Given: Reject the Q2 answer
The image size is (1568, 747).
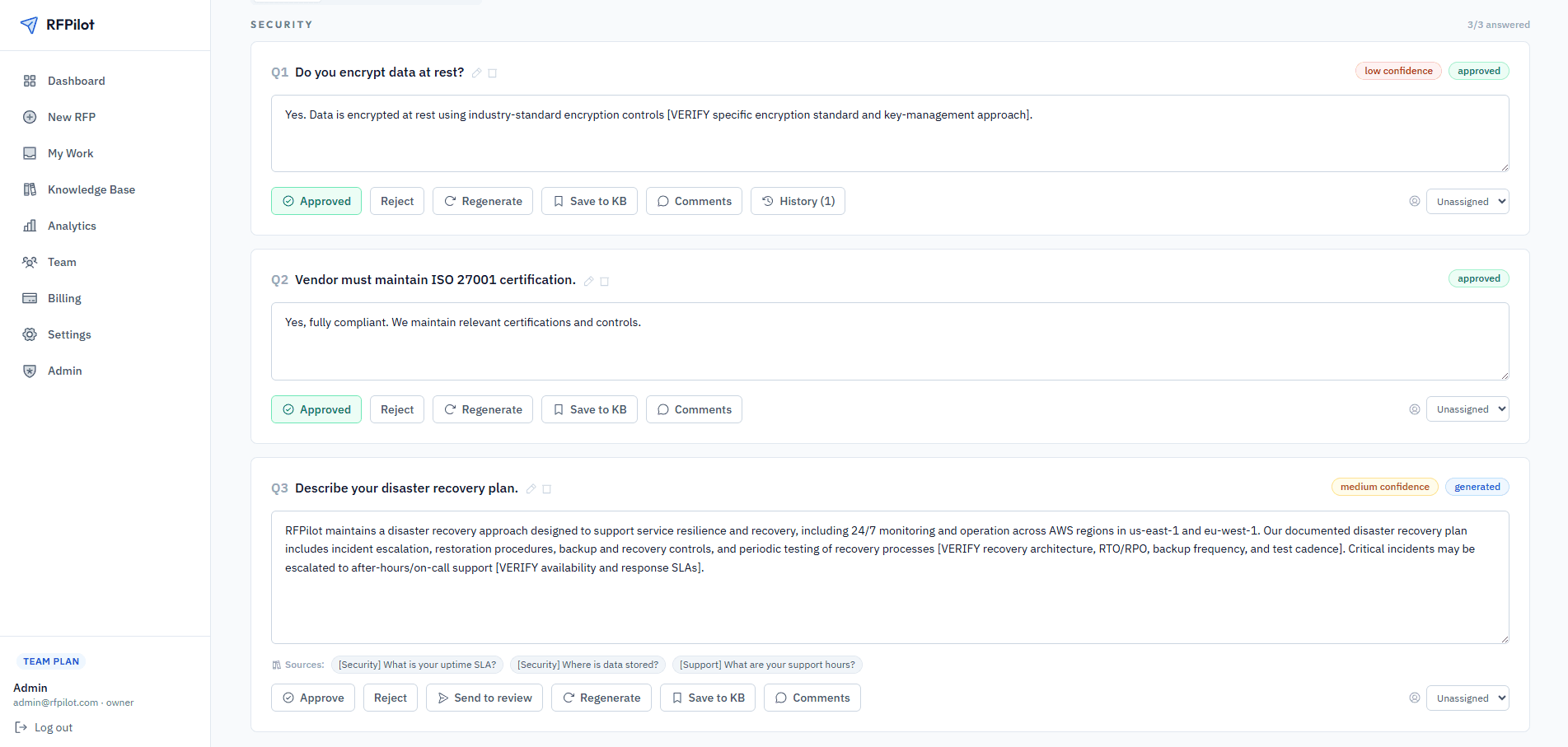Looking at the screenshot, I should [397, 409].
